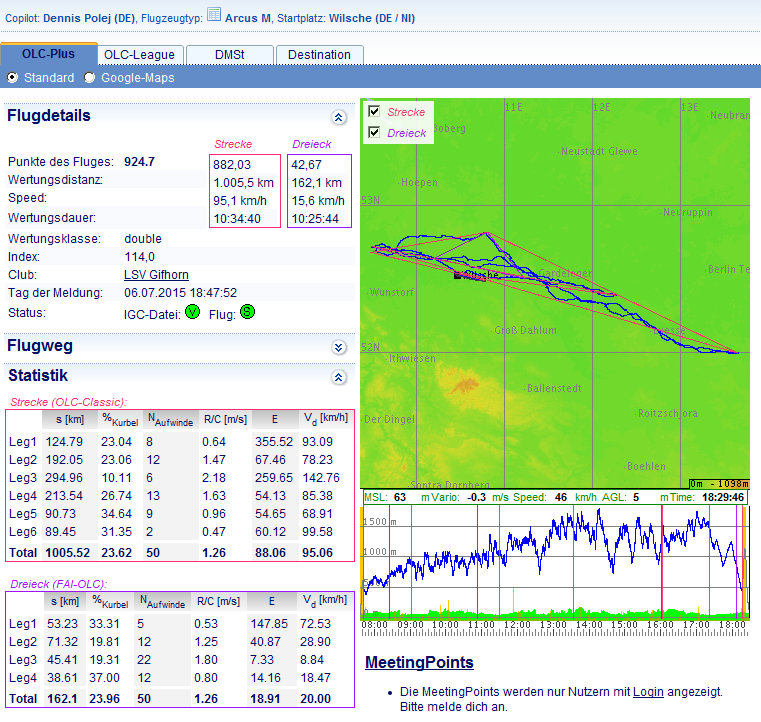Image resolution: width=761 pixels, height=722 pixels.
Task: Click the green Flug status icon
Action: (x=247, y=312)
